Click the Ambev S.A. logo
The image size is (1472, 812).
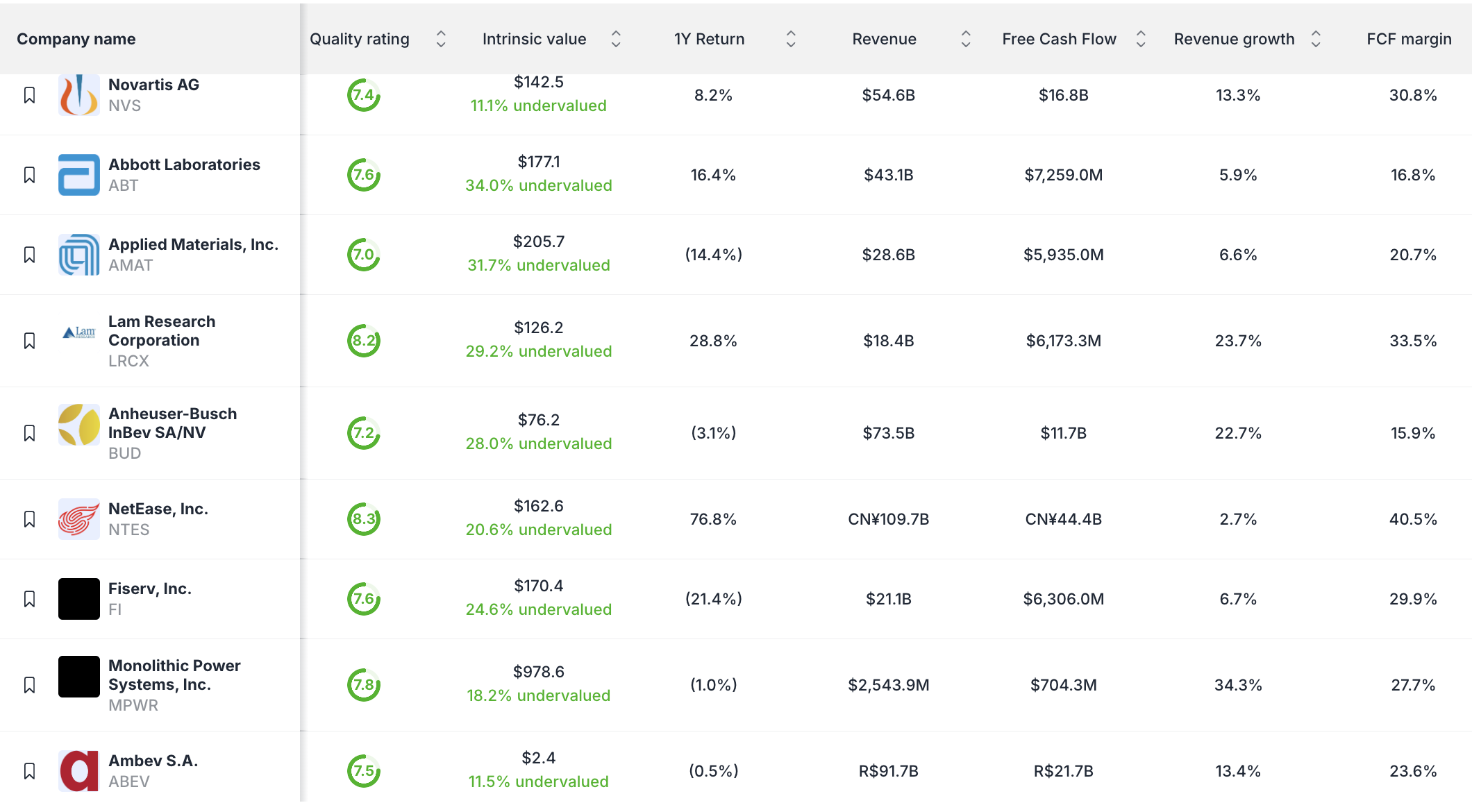78,771
